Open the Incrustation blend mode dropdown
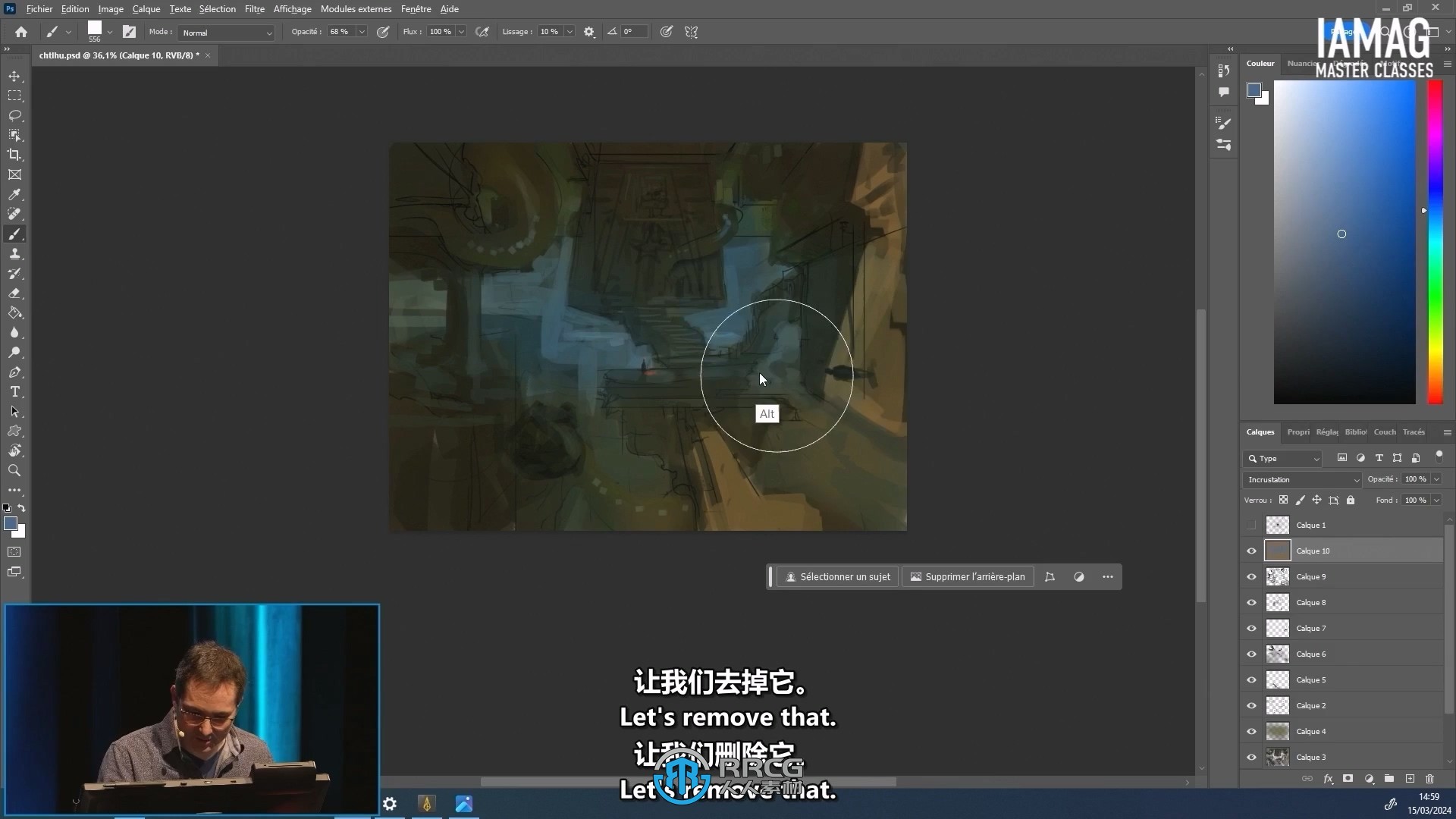Image resolution: width=1456 pixels, height=819 pixels. [1303, 479]
